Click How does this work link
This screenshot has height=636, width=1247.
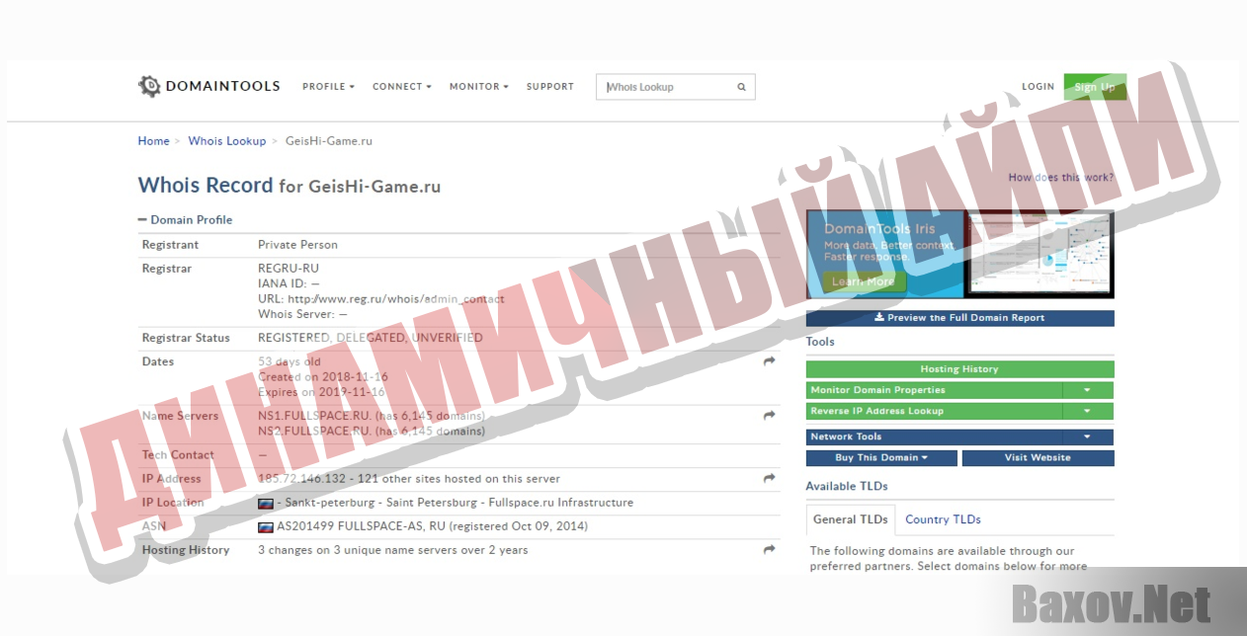[1061, 177]
